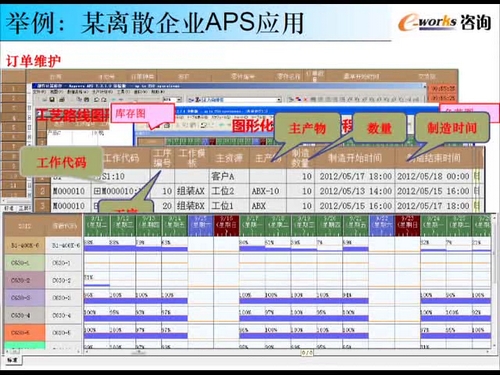Click the floppy-disk Save icon in the toolbar
500x375 pixels.
point(52,99)
